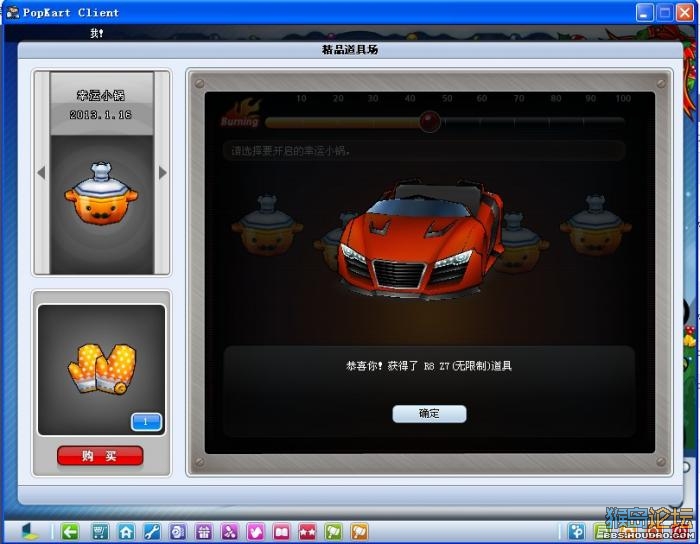
Task: Pick the rightmost dimmed lucky pot
Action: [x=596, y=224]
